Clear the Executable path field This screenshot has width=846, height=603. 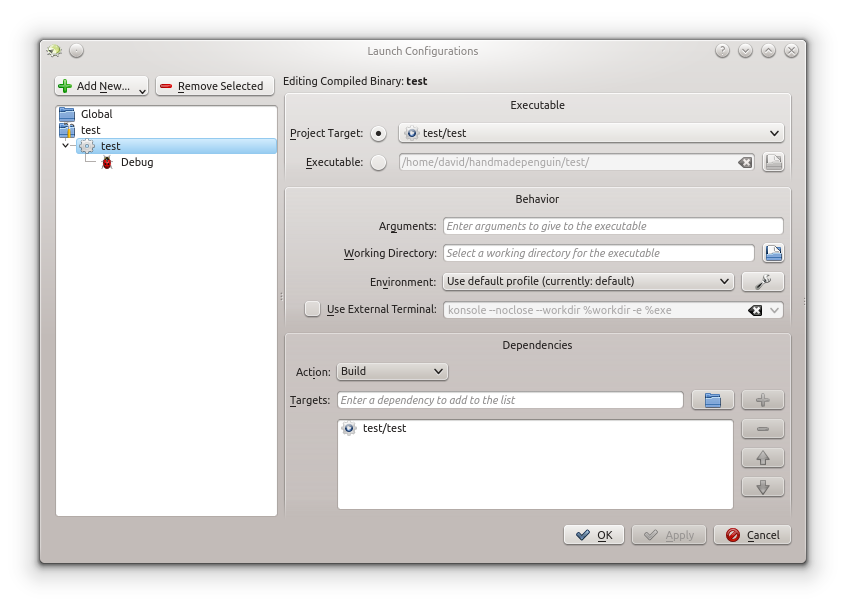coord(745,162)
